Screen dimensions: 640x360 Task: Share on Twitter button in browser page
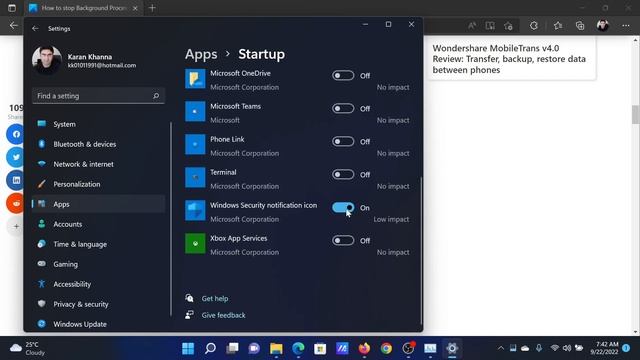click(16, 157)
